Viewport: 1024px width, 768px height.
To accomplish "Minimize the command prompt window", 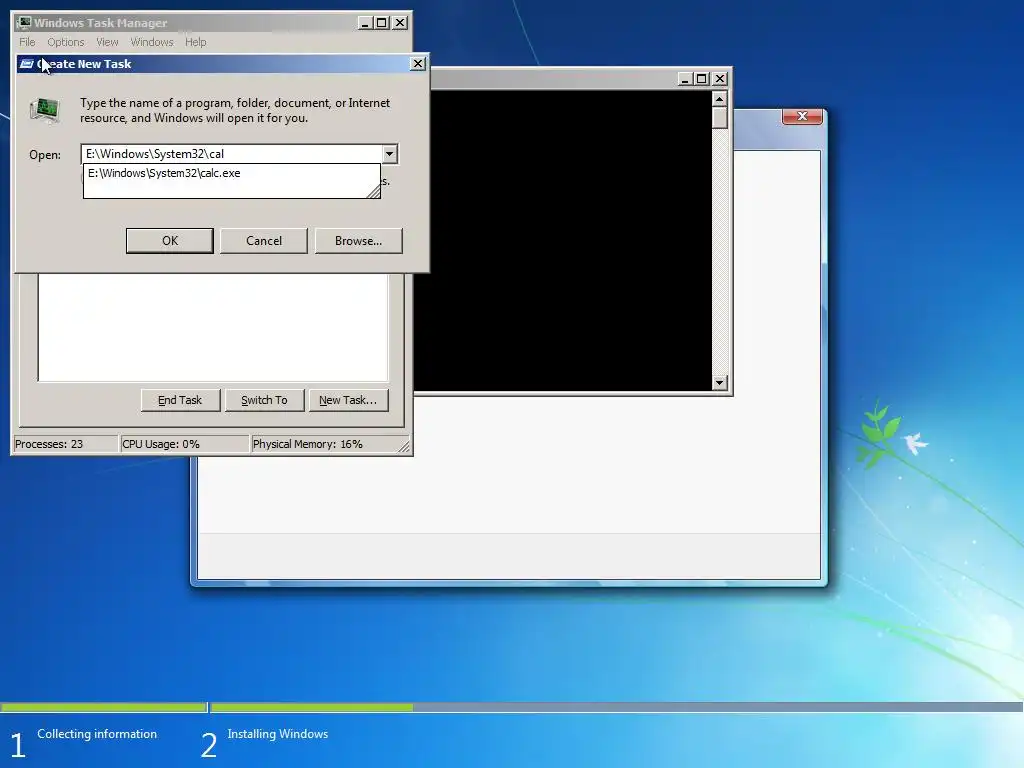I will pyautogui.click(x=684, y=78).
